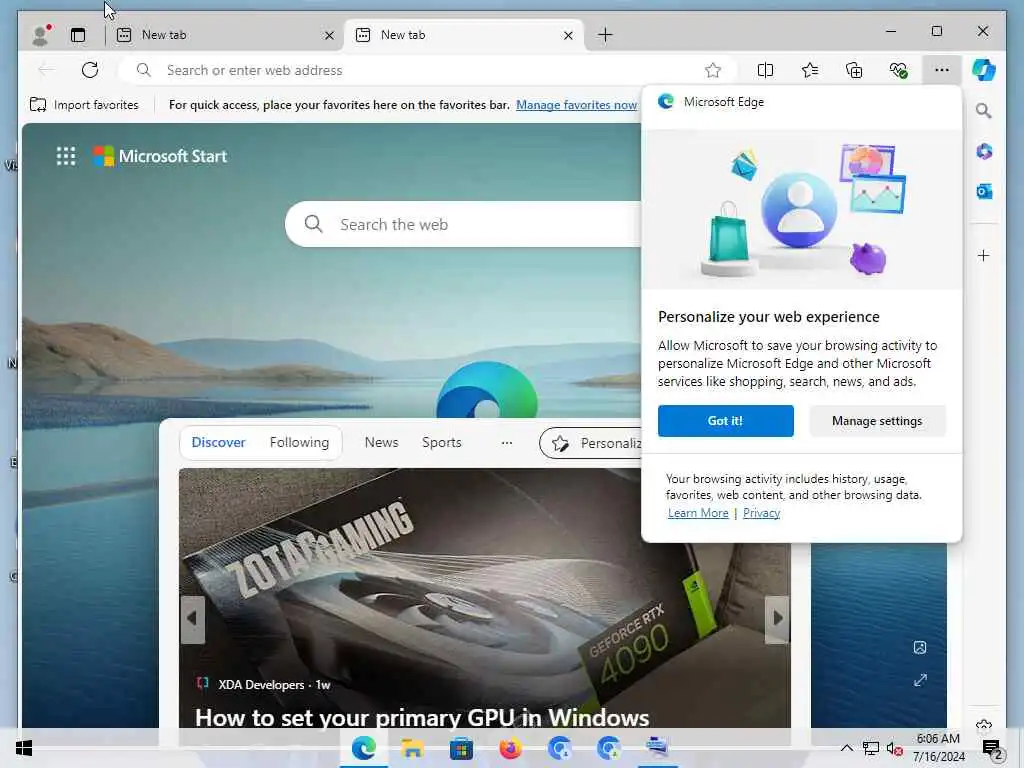Add this page to favorites star
The width and height of the screenshot is (1024, 768).
[x=712, y=70]
